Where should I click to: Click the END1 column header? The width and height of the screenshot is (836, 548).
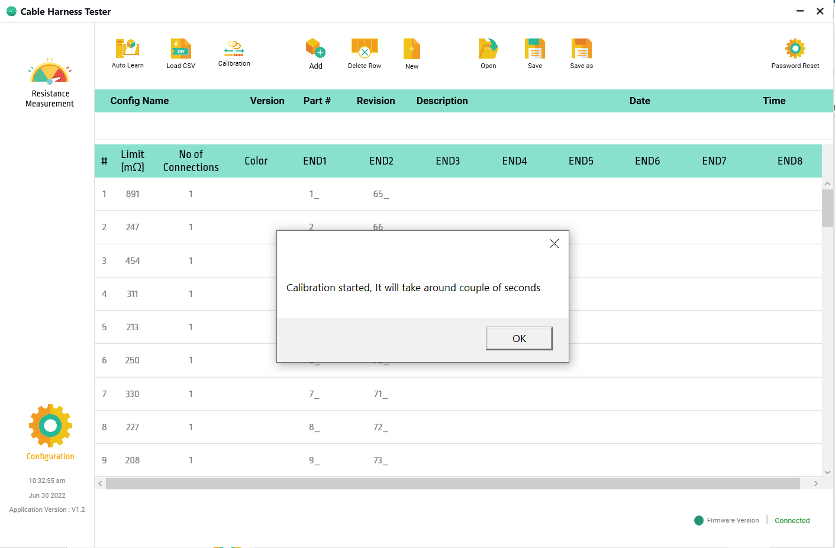315,161
